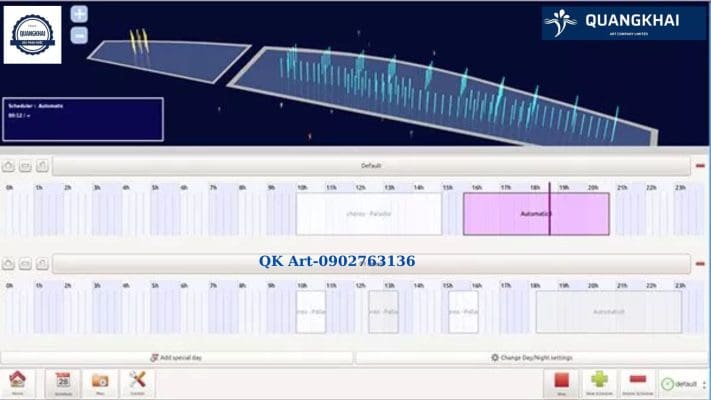Remove the second schedule with red minus
Image resolution: width=711 pixels, height=400 pixels.
pos(700,263)
